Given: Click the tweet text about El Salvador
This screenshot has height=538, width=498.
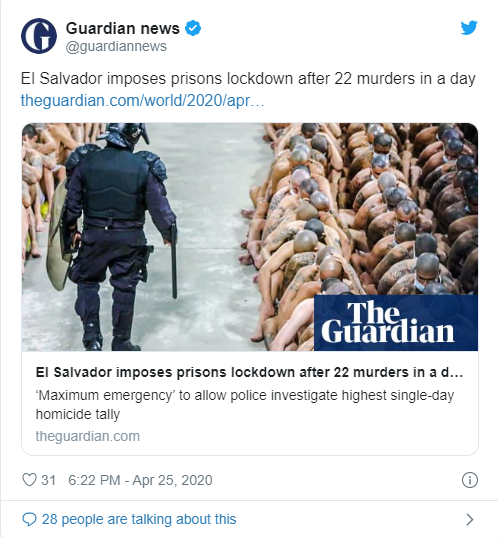Looking at the screenshot, I should tap(248, 79).
